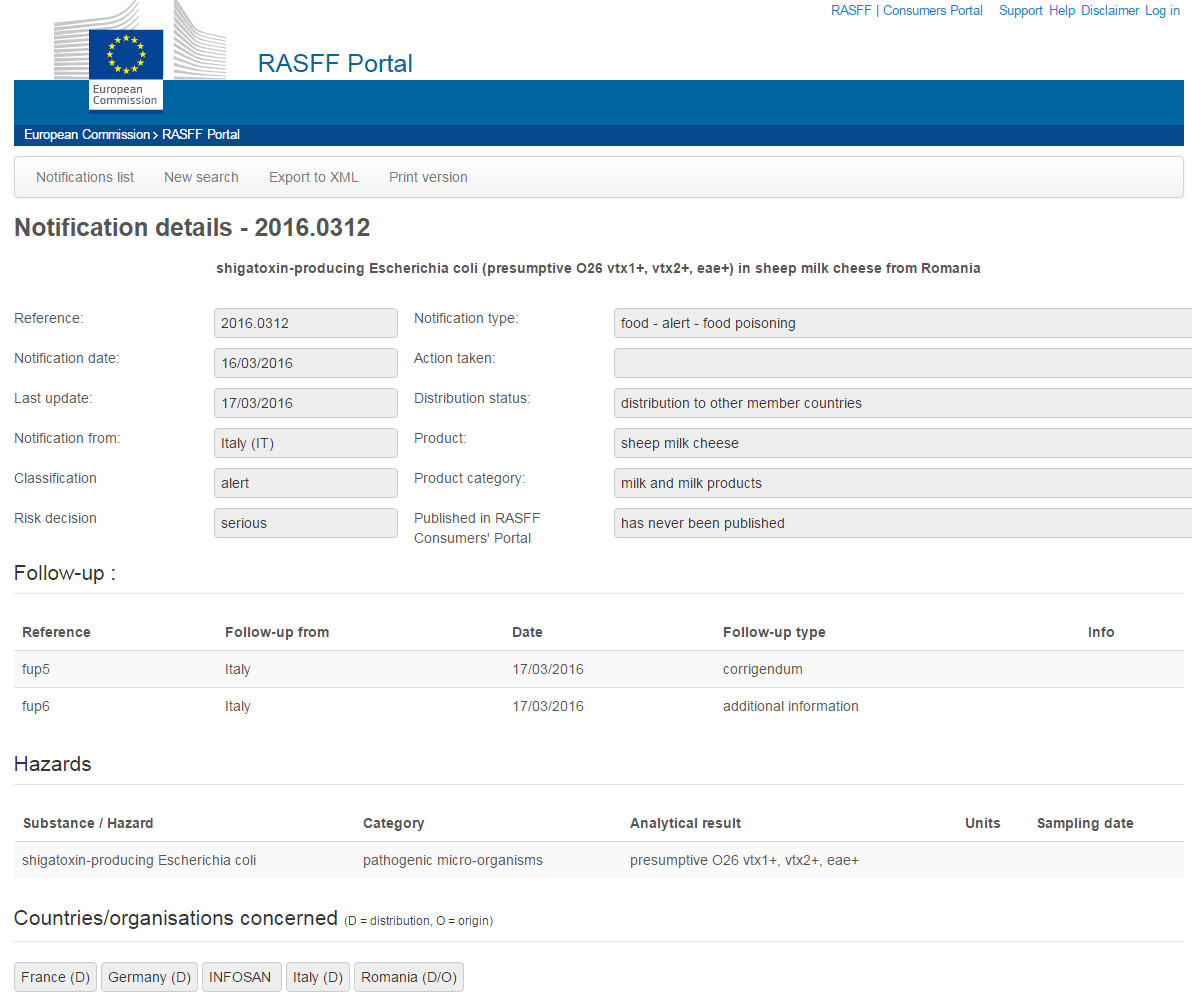Open the Support link

tap(1020, 10)
